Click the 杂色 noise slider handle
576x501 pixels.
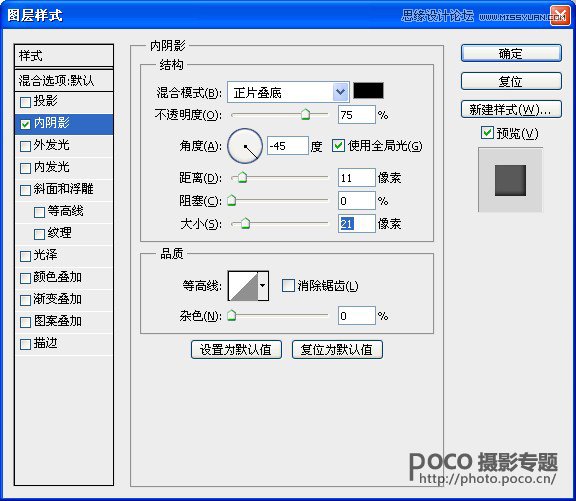231,315
